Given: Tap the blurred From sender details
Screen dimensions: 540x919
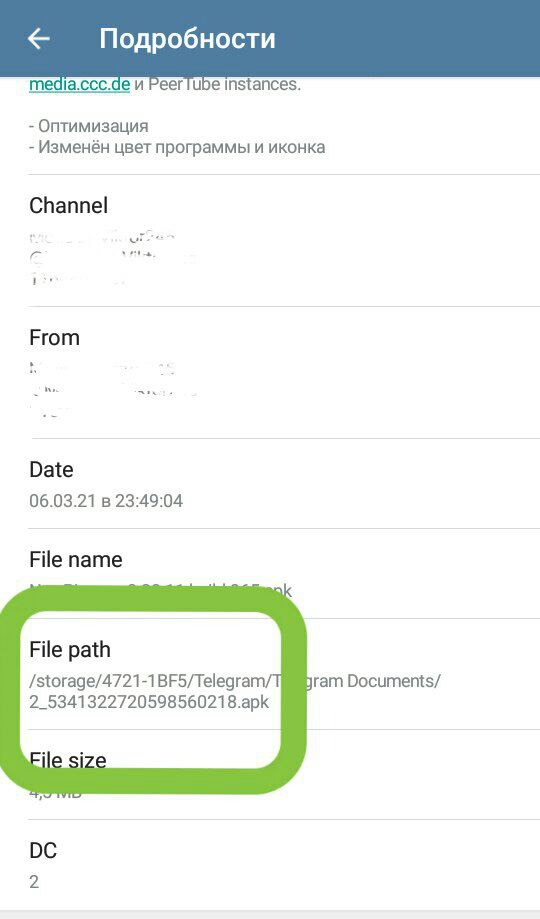Looking at the screenshot, I should (113, 390).
